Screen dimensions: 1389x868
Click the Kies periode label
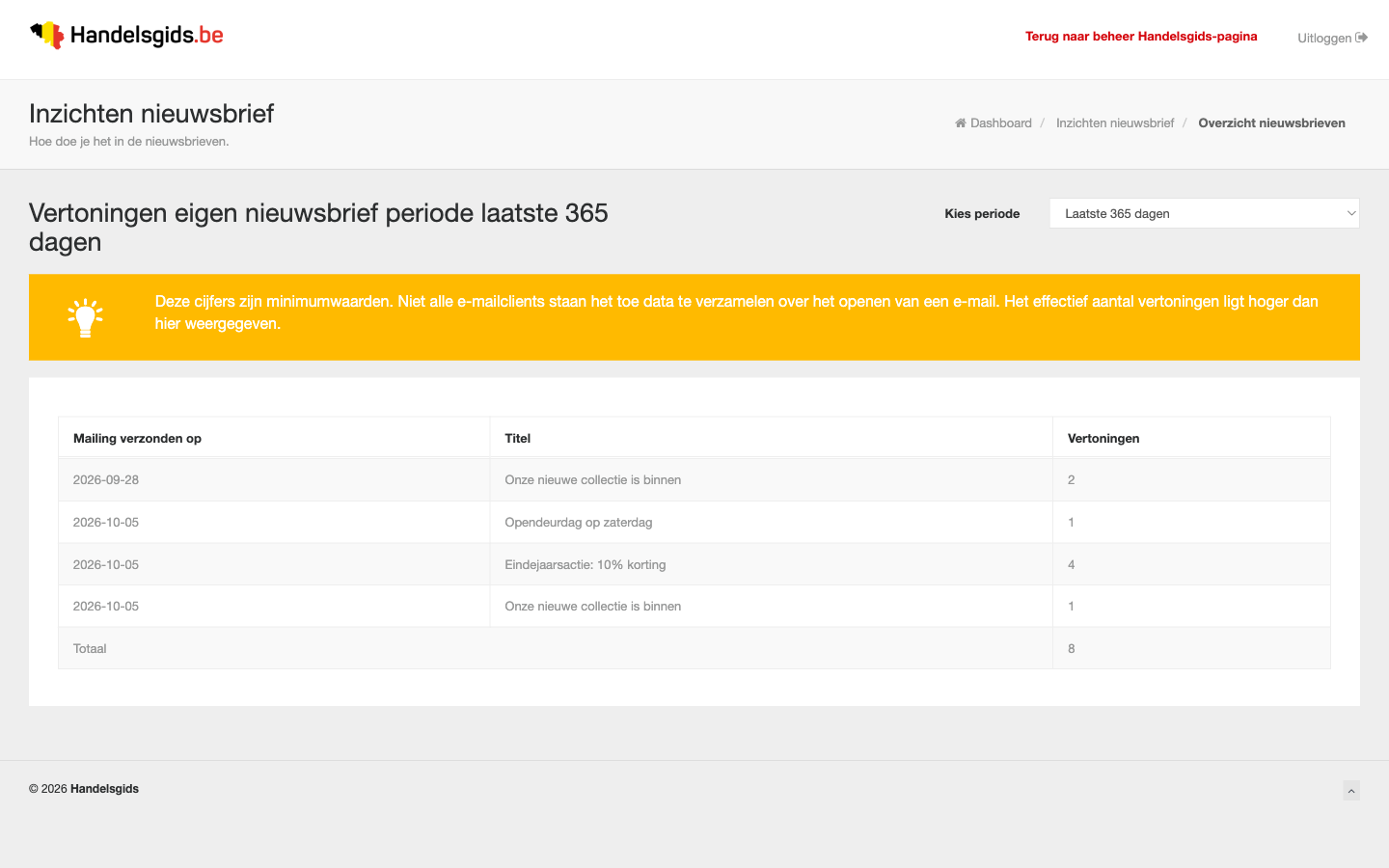982,214
